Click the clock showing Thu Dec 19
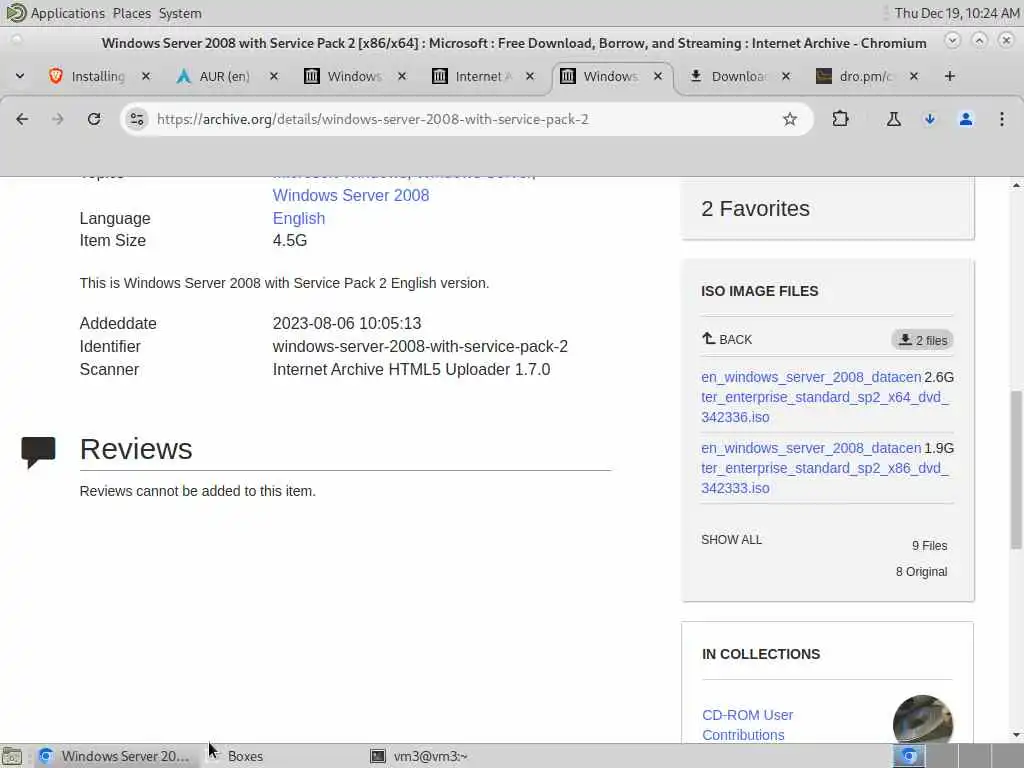Screen dimensions: 1024x768 956,13
